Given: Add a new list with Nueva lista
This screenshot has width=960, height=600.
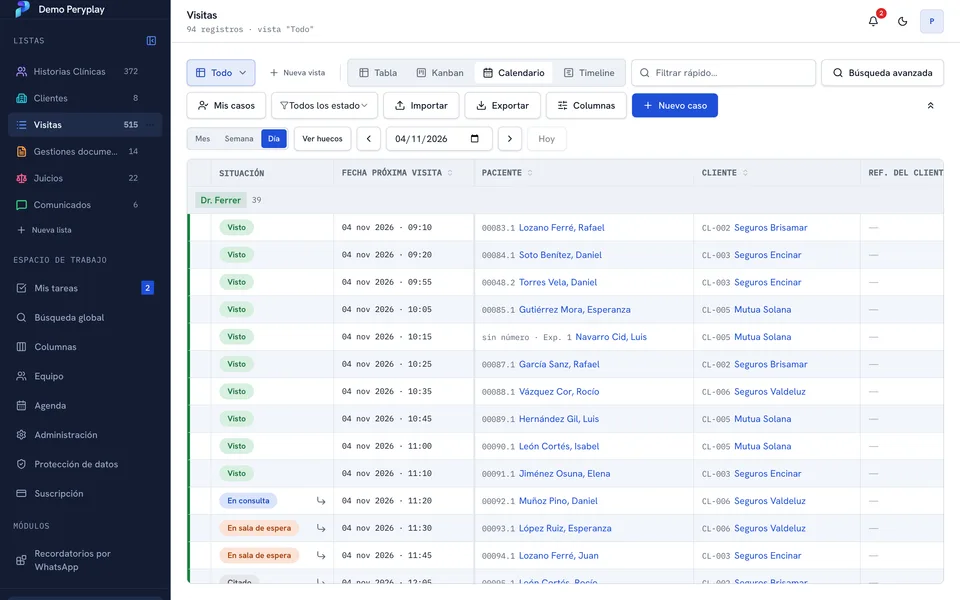Looking at the screenshot, I should point(45,230).
